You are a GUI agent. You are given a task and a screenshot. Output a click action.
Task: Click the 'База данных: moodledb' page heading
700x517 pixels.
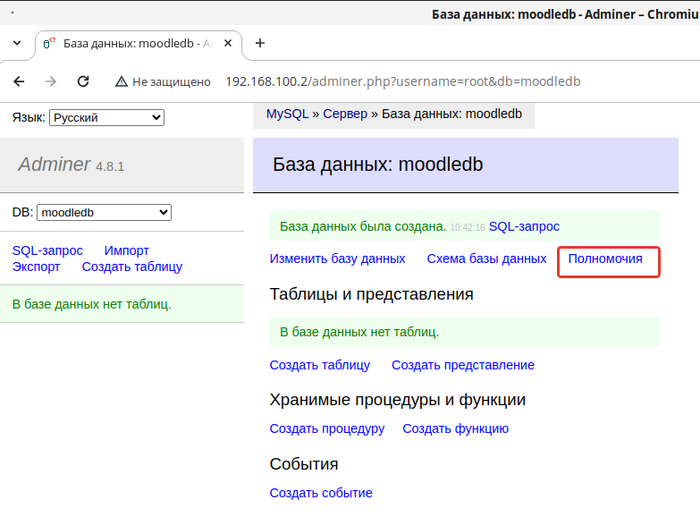(x=378, y=164)
